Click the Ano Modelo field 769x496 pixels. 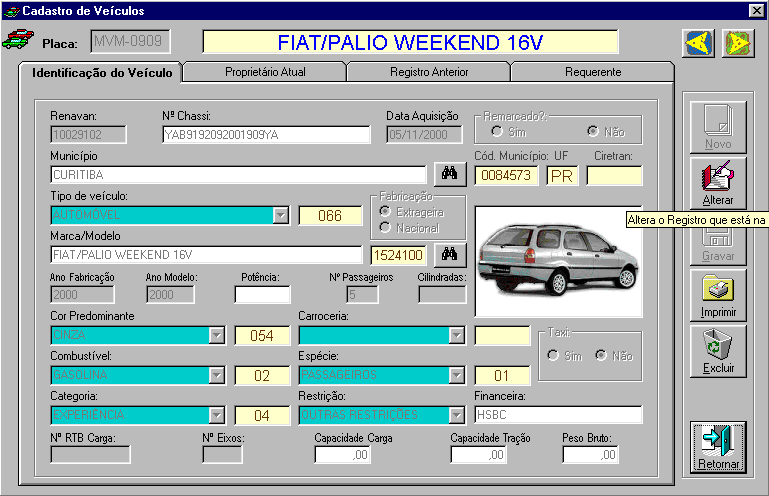[x=170, y=295]
